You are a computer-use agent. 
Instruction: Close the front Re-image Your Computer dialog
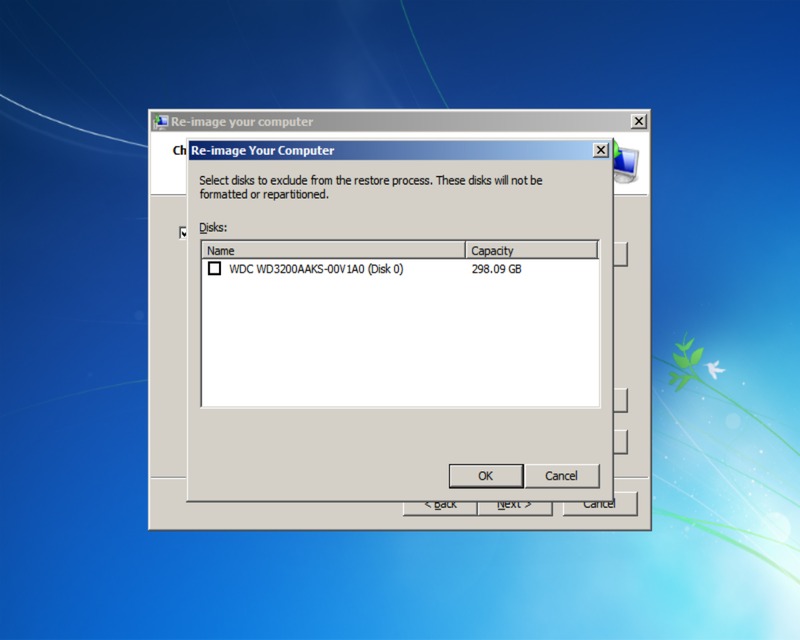[600, 150]
